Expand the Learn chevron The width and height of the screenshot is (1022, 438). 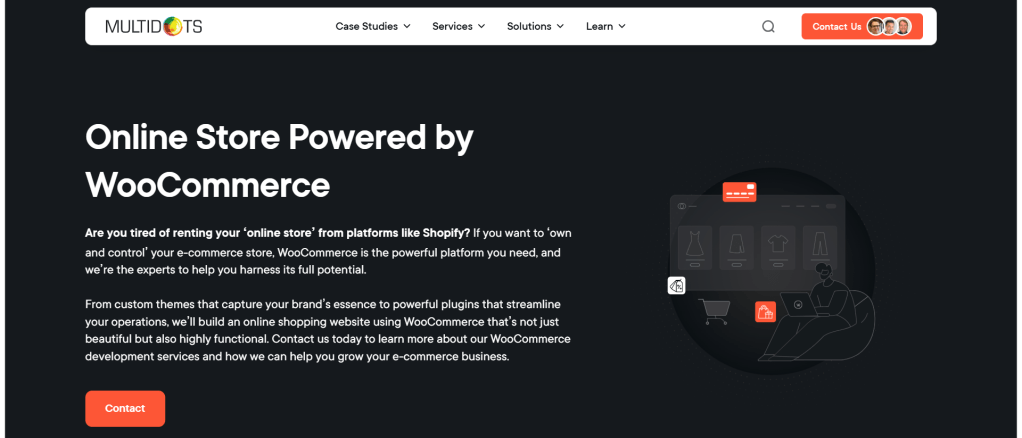pyautogui.click(x=622, y=27)
